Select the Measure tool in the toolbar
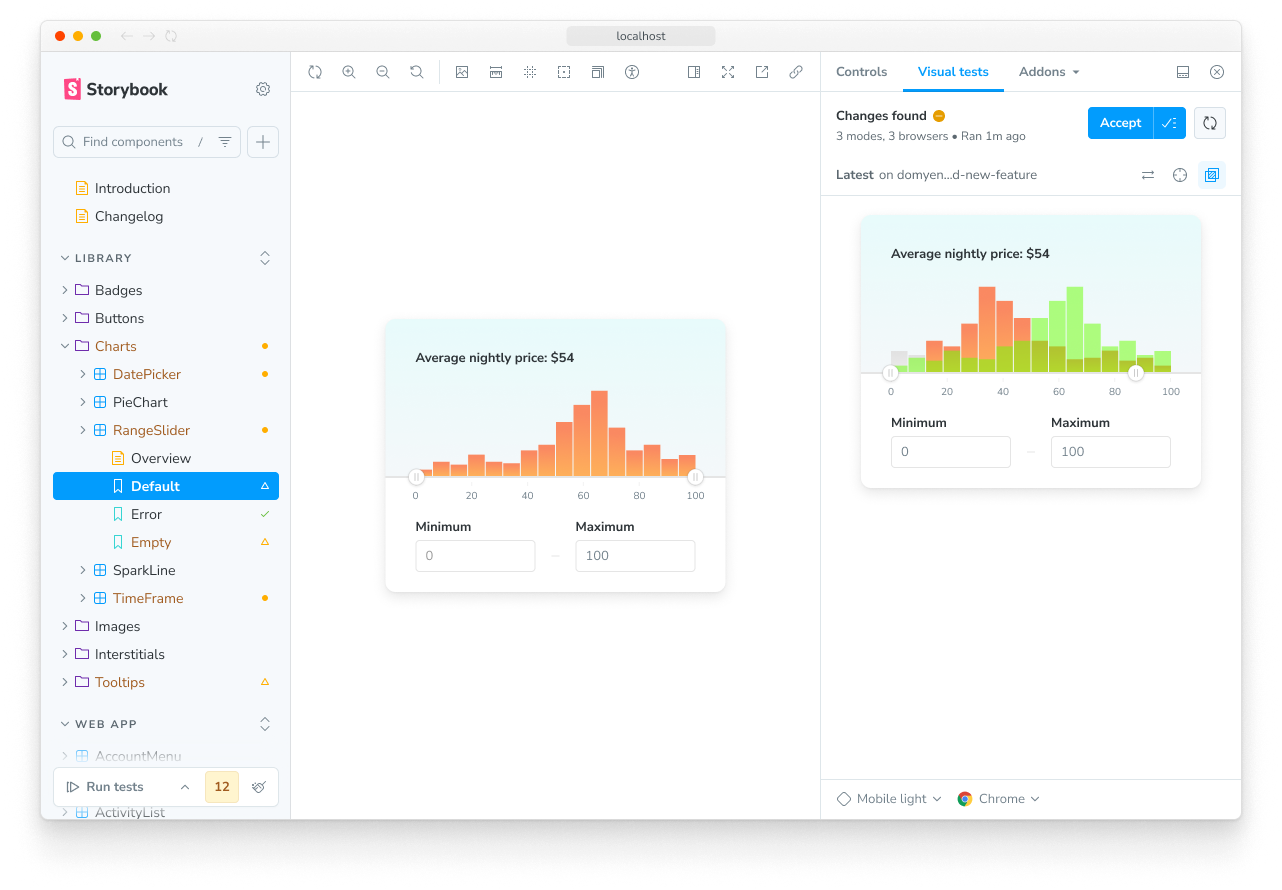This screenshot has width=1282, height=890. coord(495,72)
